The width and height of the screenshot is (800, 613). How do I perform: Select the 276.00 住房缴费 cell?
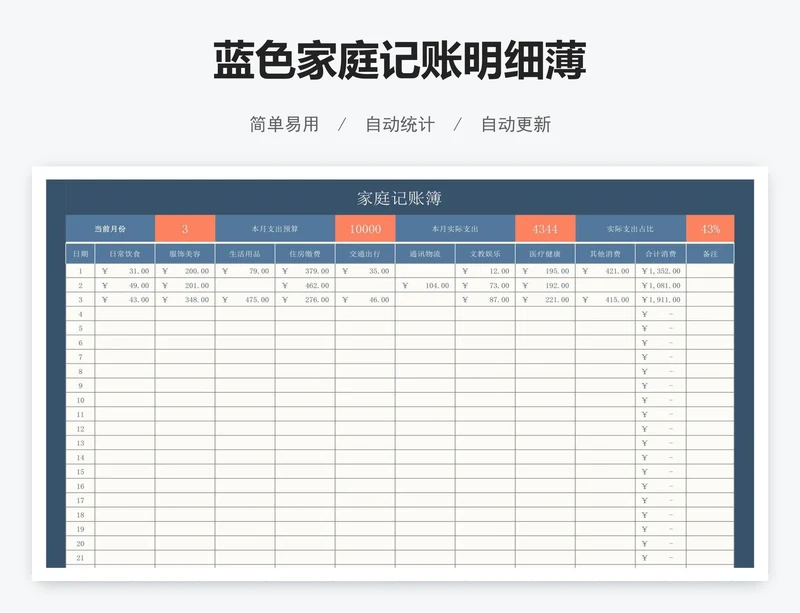[305, 300]
